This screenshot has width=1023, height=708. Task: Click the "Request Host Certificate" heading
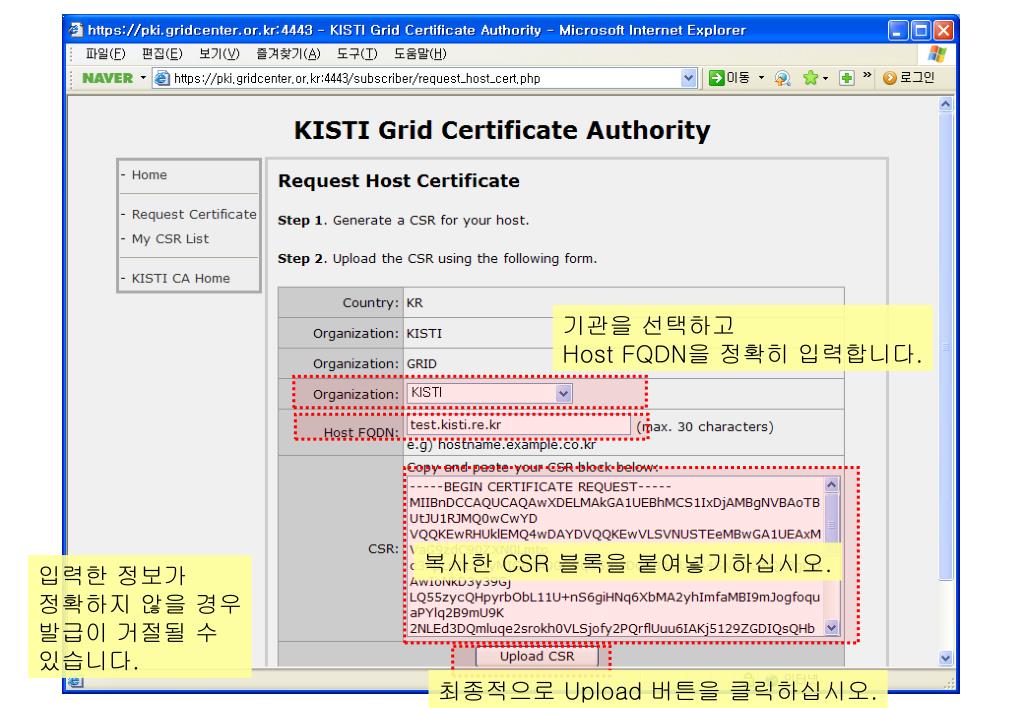click(399, 181)
